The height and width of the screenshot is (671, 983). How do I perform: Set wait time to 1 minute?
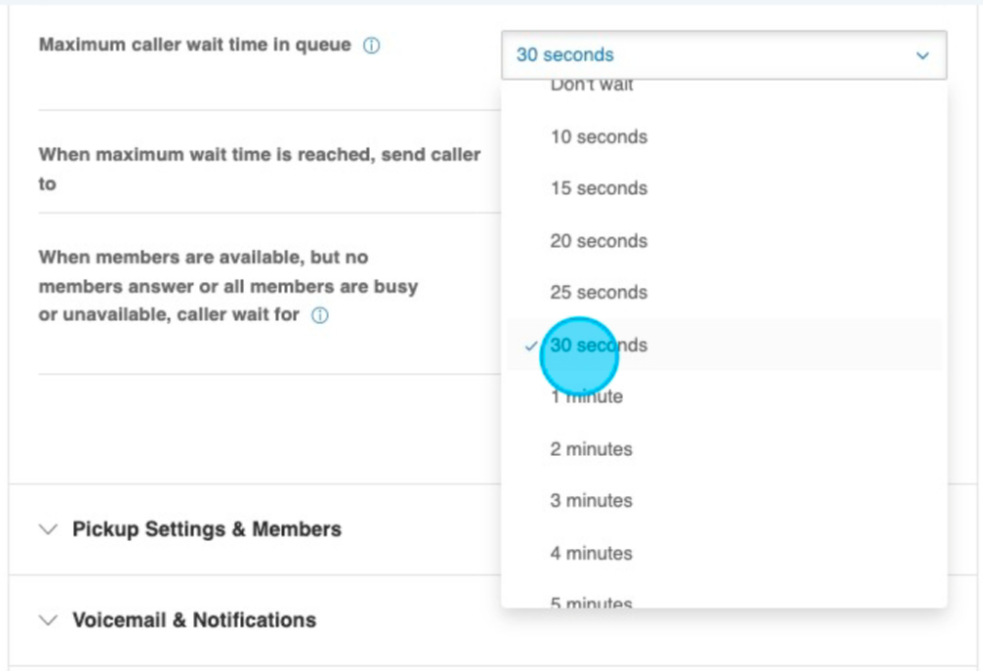pyautogui.click(x=586, y=397)
